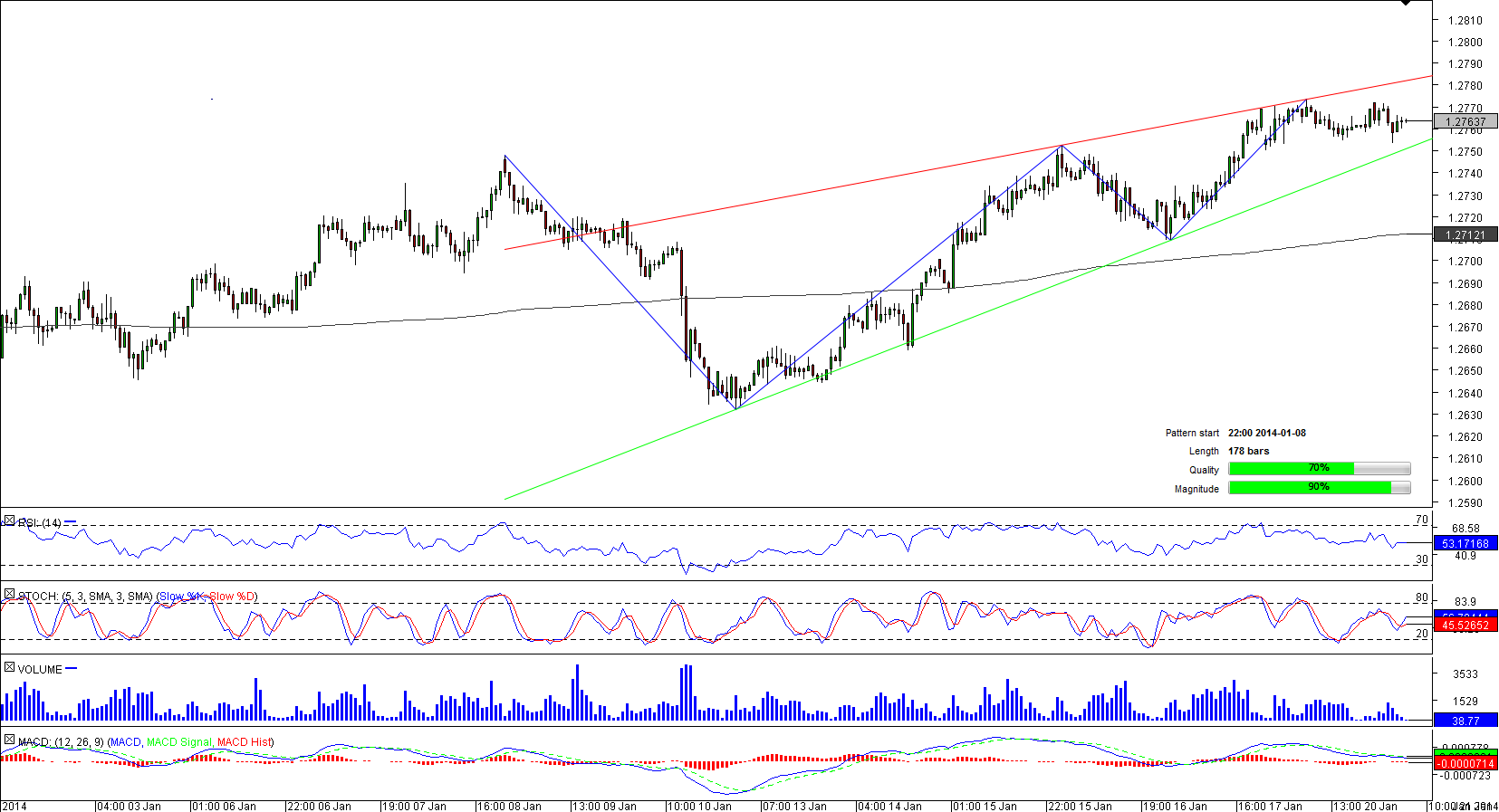
Task: Select the current price label 1.27637
Action: coord(1465,121)
